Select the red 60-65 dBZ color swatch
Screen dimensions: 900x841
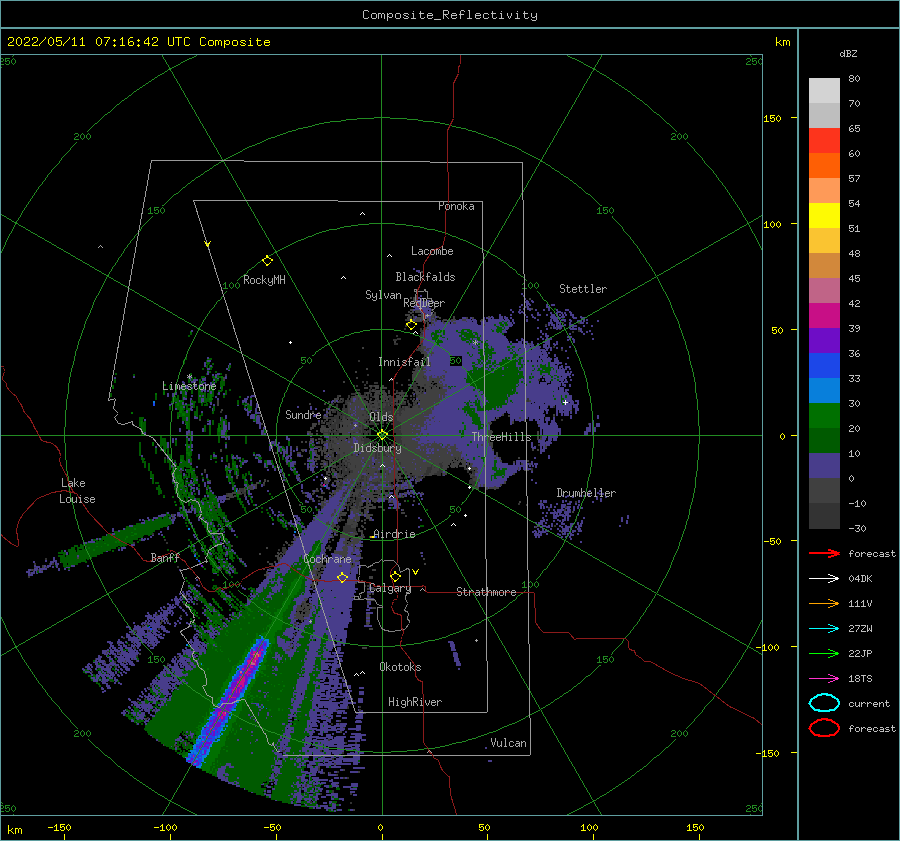pyautogui.click(x=824, y=141)
